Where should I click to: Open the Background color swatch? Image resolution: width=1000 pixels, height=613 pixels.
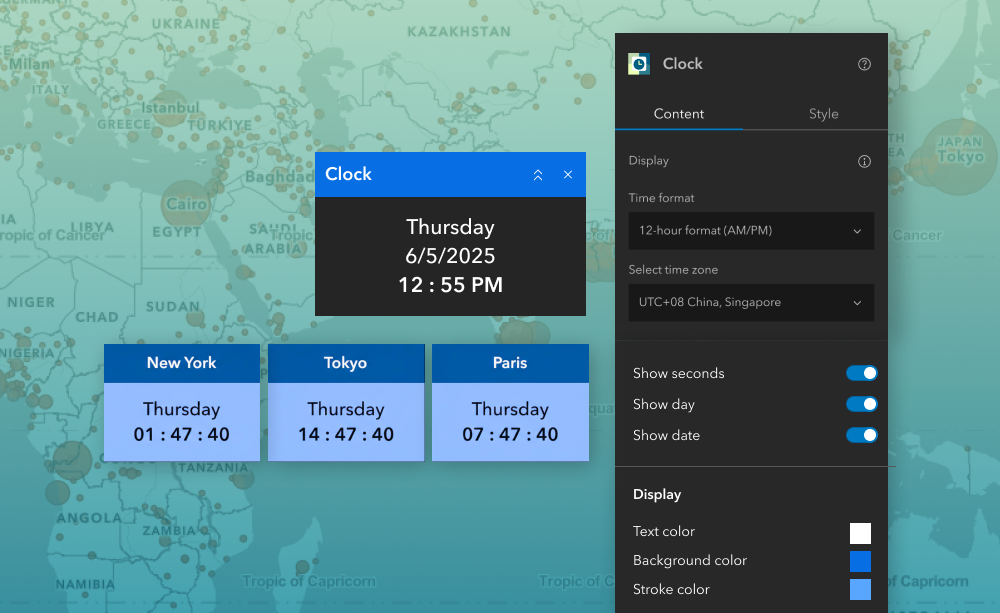[860, 561]
